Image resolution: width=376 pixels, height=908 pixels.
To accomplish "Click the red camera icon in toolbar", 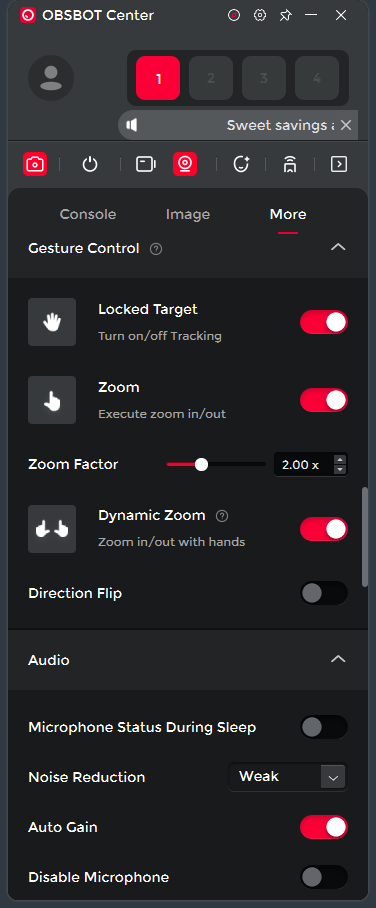I will 35,164.
